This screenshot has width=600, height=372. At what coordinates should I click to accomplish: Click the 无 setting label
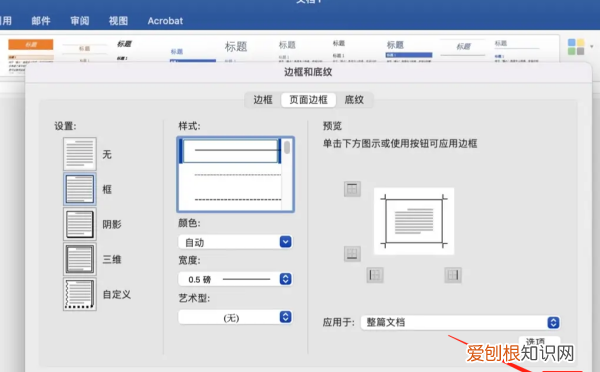point(107,154)
